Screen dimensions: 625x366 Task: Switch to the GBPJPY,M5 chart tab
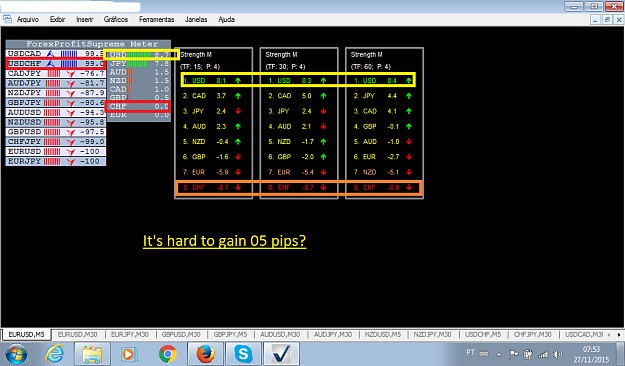(x=230, y=335)
